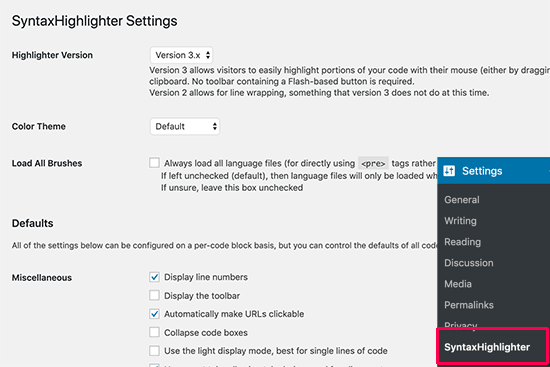
Task: Click the Version 3.x dropdown arrows
Action: (x=208, y=55)
